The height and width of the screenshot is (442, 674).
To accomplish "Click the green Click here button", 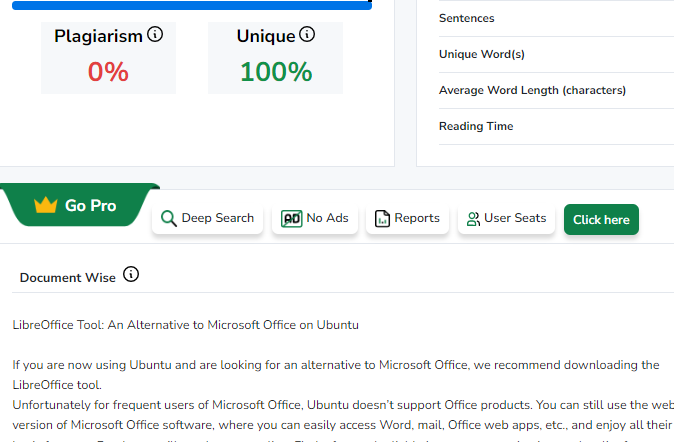I will (601, 220).
